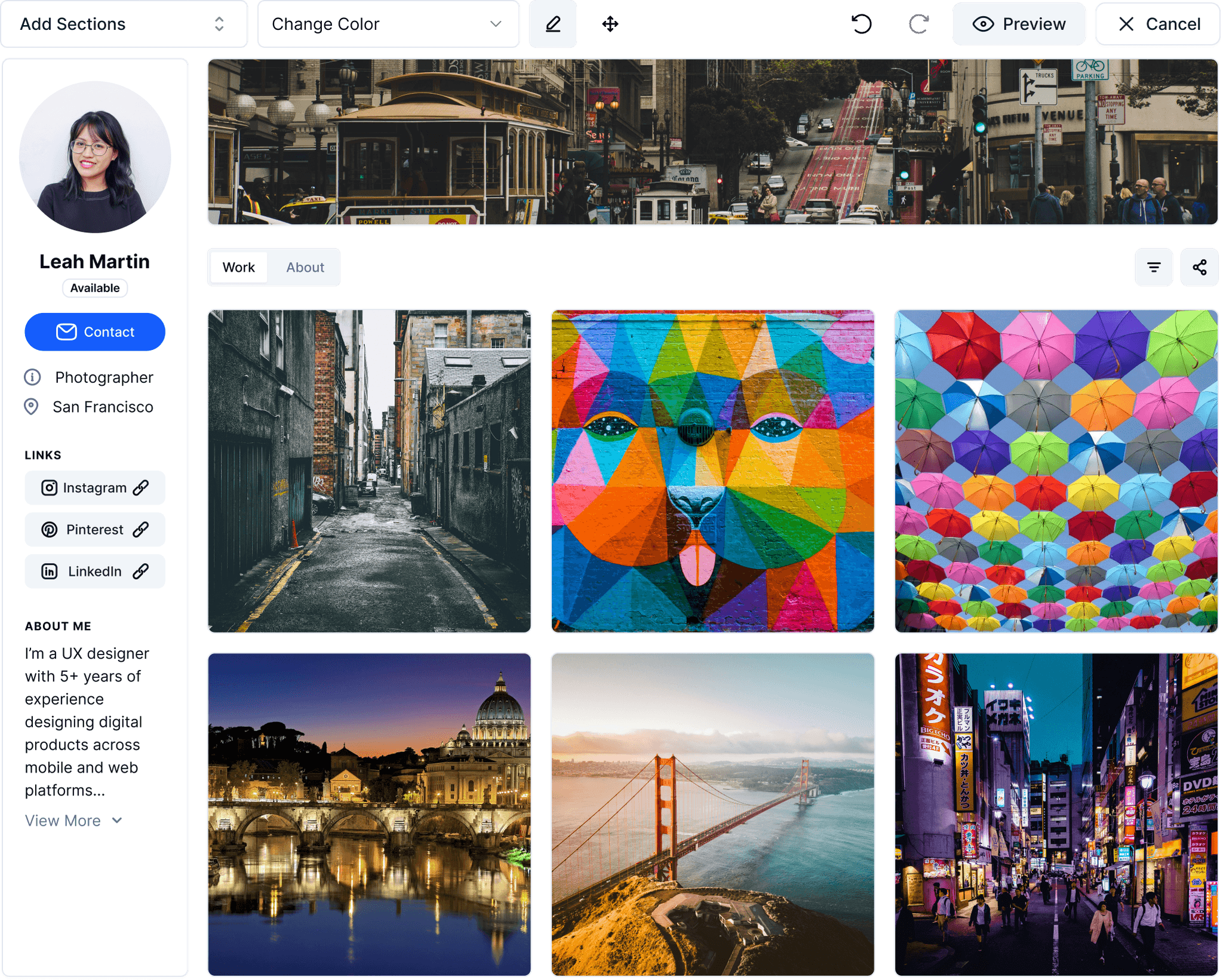Toggle Preview mode with eye button
The image size is (1223, 980).
(x=1019, y=24)
